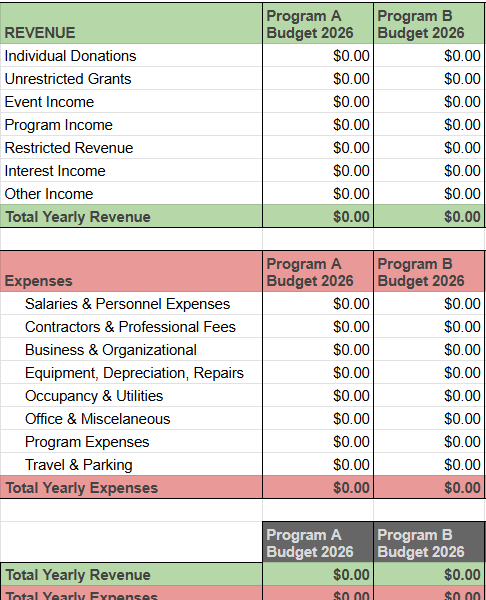This screenshot has height=600, width=486.
Task: Click the Event Income label cell
Action: [x=131, y=101]
